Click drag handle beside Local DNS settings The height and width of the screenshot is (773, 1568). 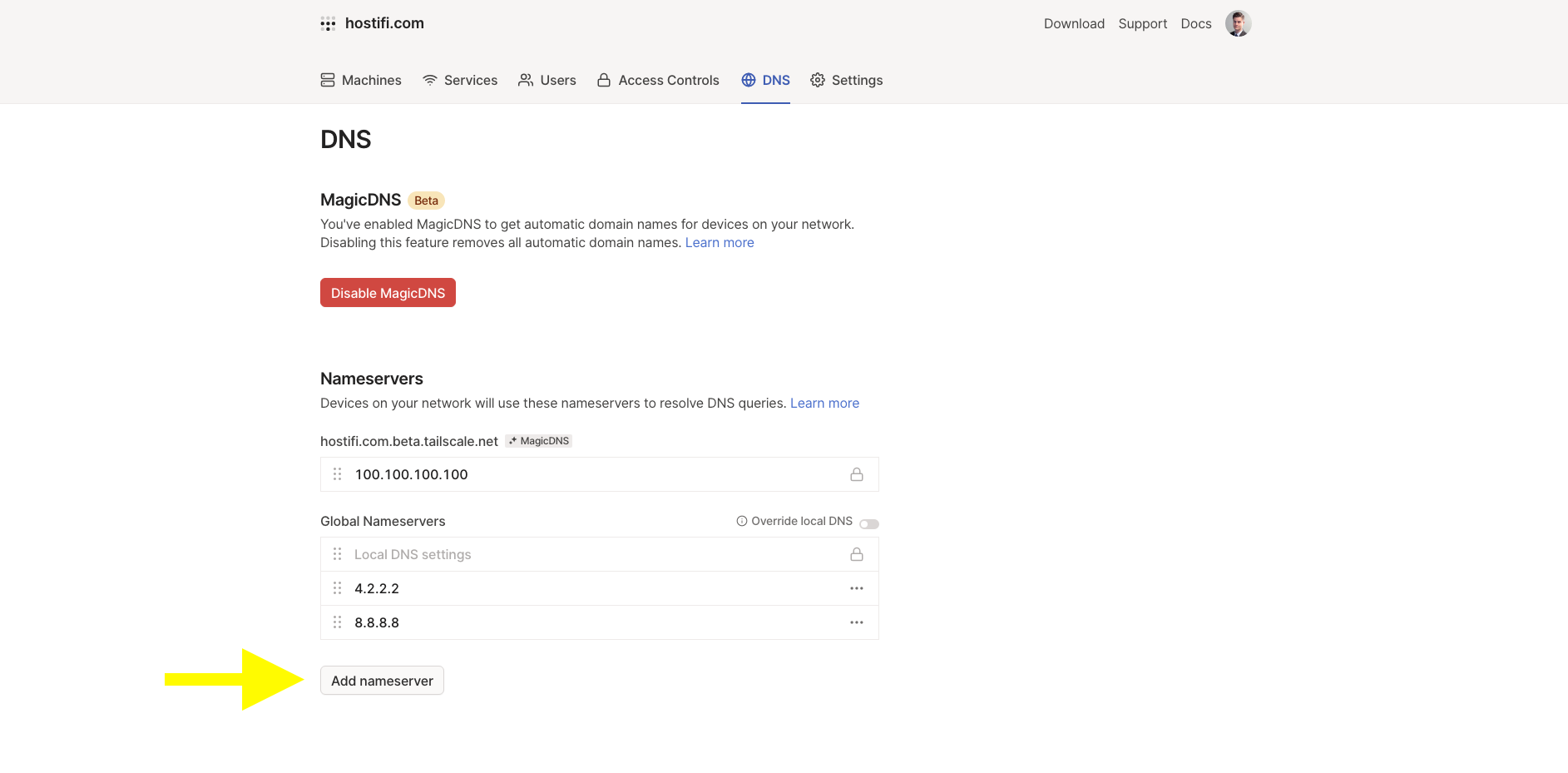[338, 554]
